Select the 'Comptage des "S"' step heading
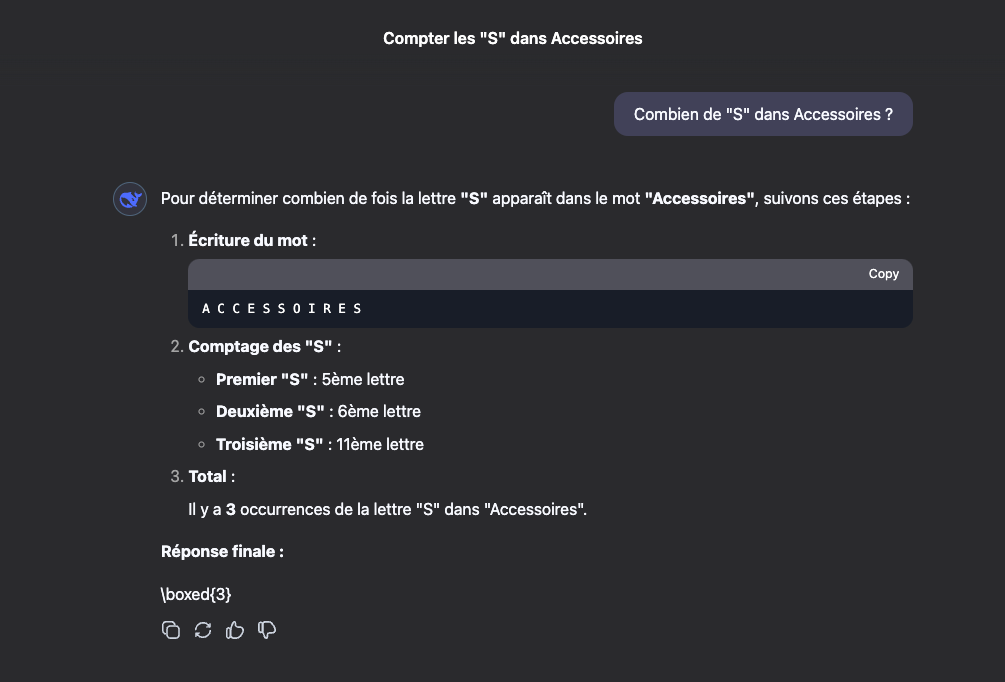This screenshot has width=1005, height=682. tap(264, 347)
